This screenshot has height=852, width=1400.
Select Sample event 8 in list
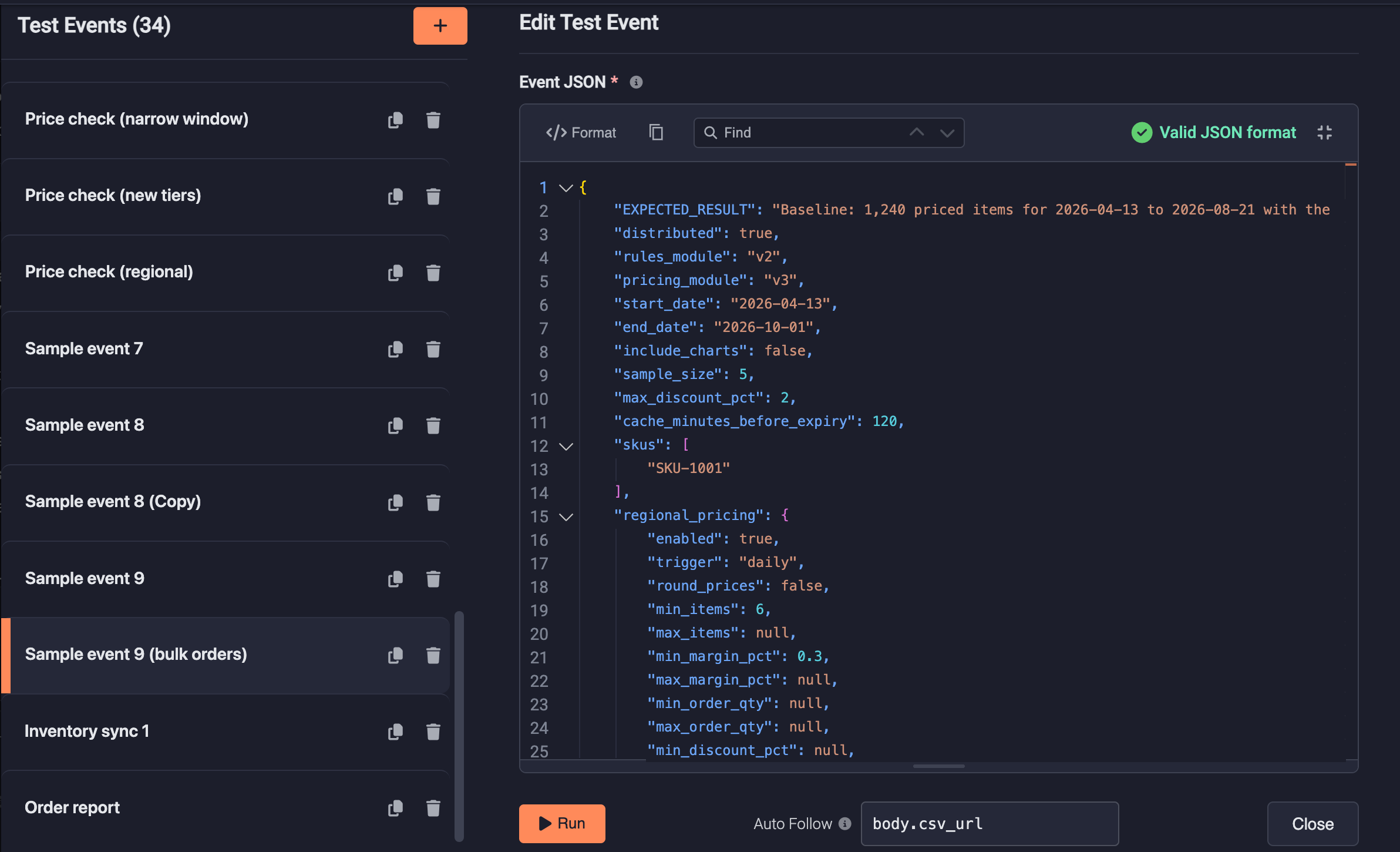[x=226, y=425]
